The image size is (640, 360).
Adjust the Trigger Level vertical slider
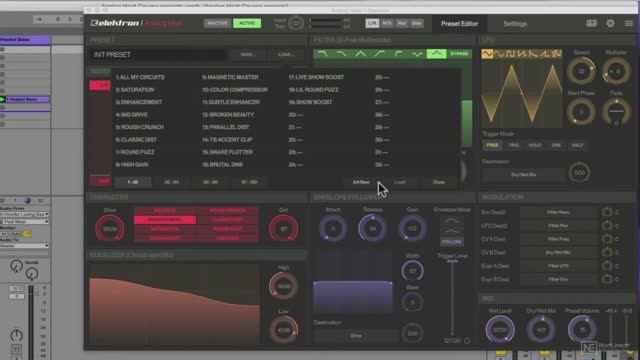[452, 298]
